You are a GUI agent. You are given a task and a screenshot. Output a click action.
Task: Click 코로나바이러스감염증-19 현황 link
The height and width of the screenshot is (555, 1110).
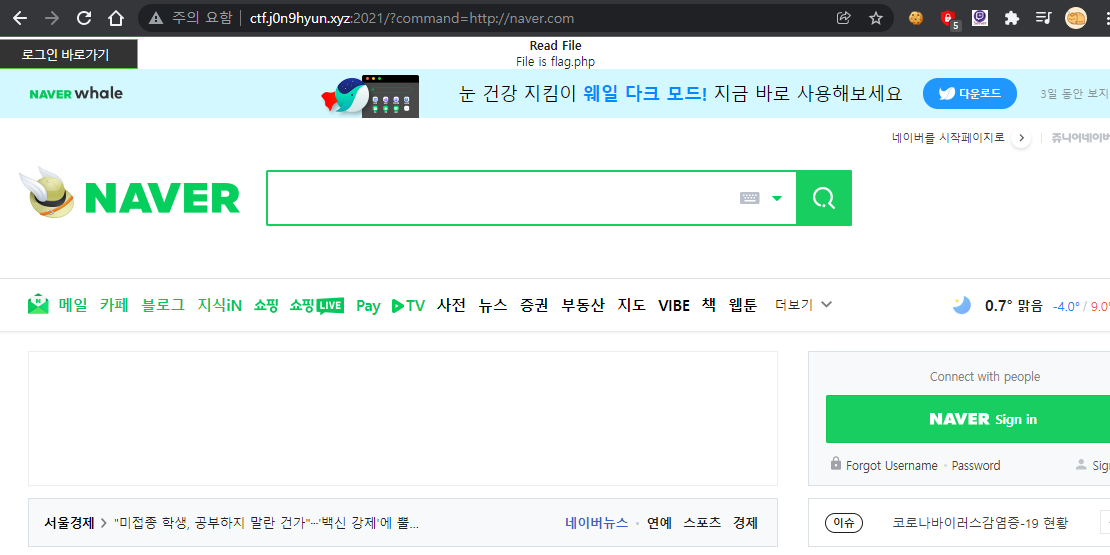coord(980,523)
